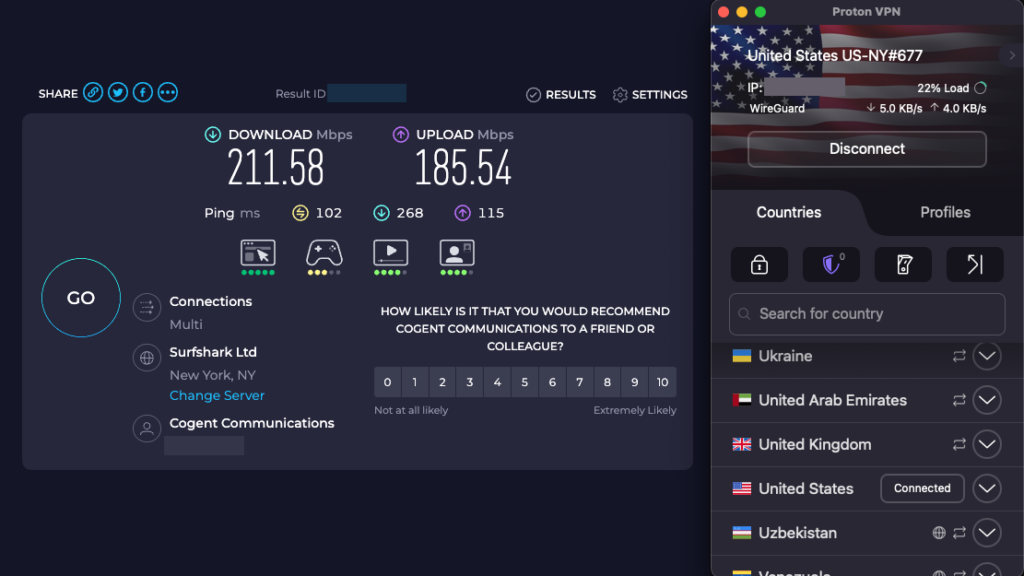The width and height of the screenshot is (1024, 576).
Task: Switch to Countries tab
Action: [788, 212]
